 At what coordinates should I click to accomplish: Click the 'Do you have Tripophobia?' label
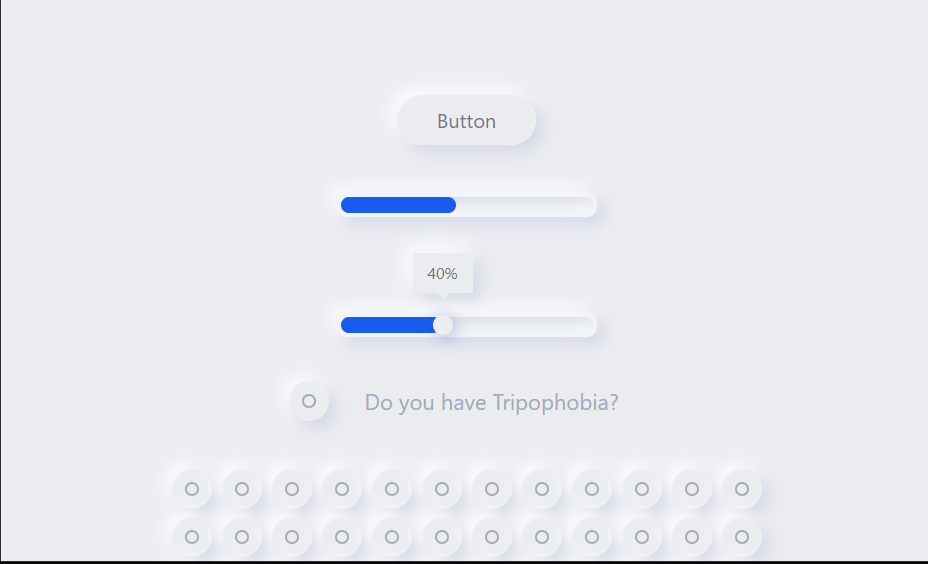pos(491,402)
